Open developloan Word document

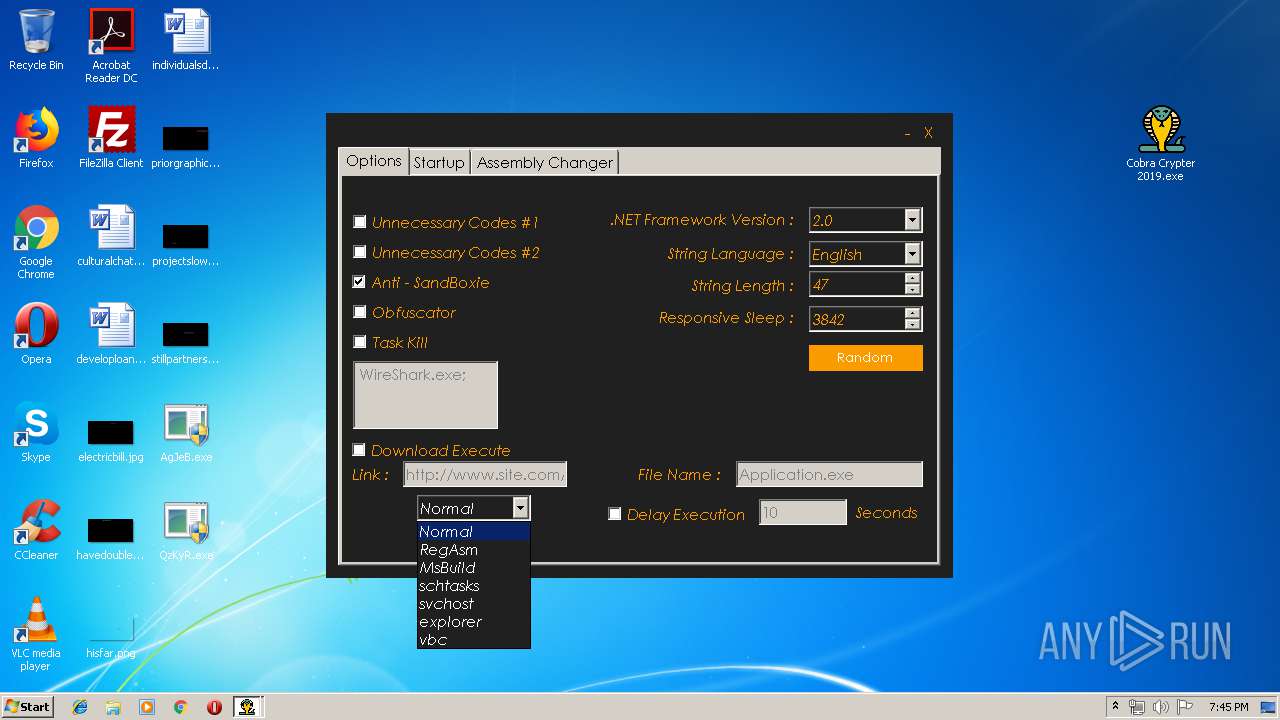point(111,334)
